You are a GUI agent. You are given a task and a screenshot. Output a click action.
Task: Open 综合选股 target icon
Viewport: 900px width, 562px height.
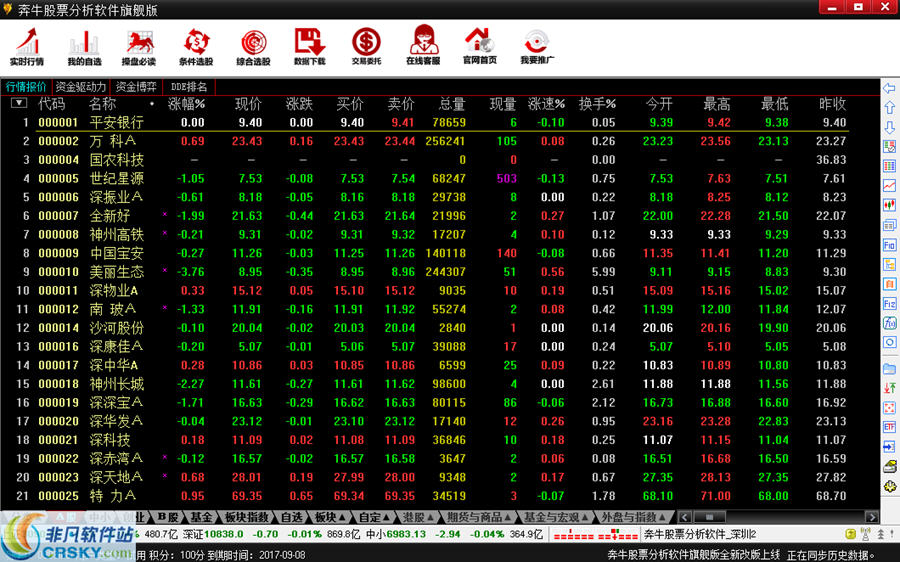point(253,47)
